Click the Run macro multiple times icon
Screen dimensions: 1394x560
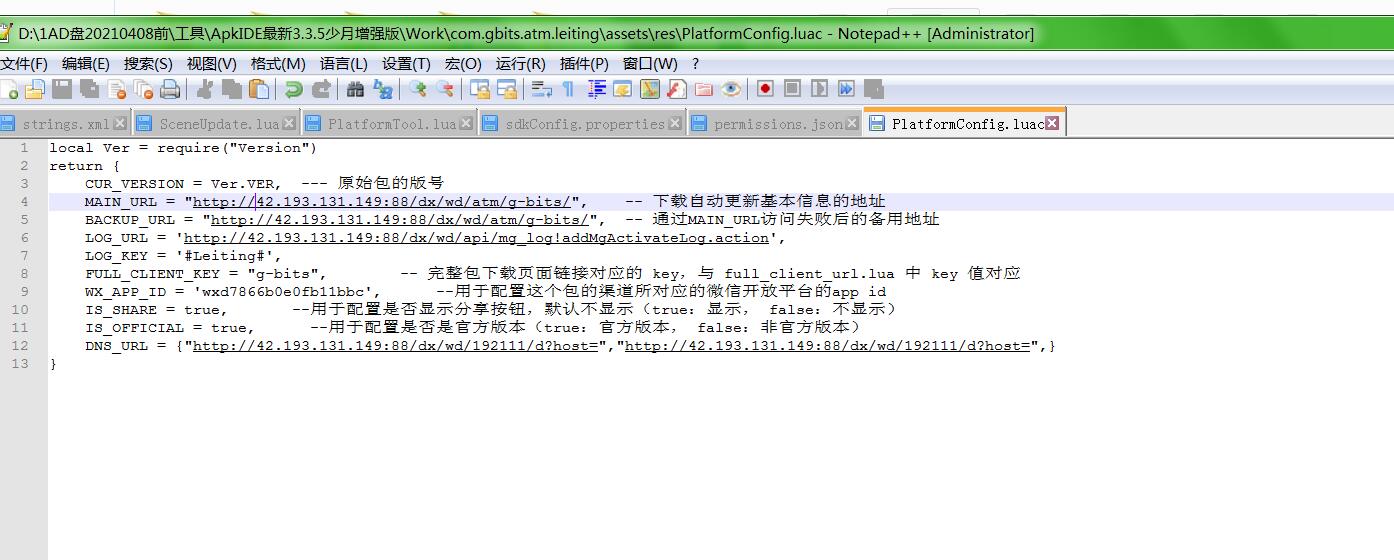(x=846, y=89)
